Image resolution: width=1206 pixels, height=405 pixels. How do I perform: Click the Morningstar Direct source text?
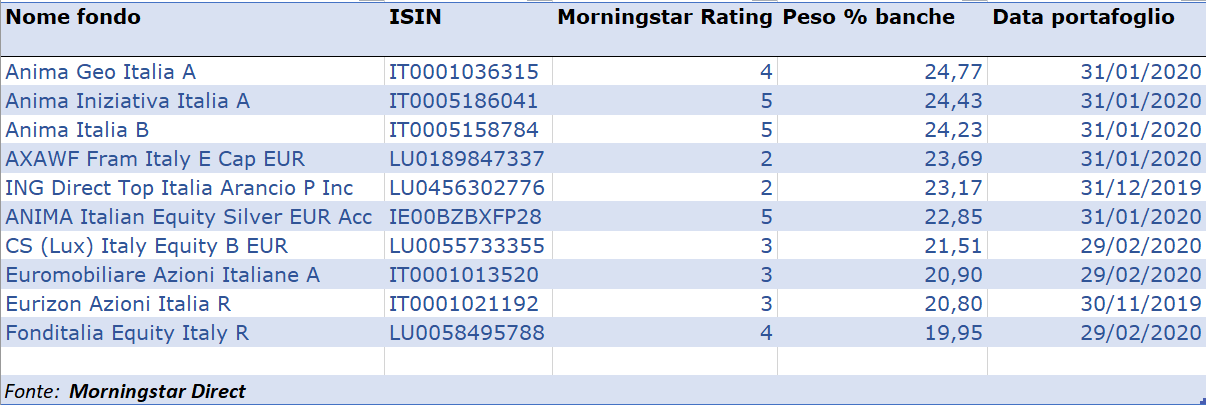(x=157, y=392)
